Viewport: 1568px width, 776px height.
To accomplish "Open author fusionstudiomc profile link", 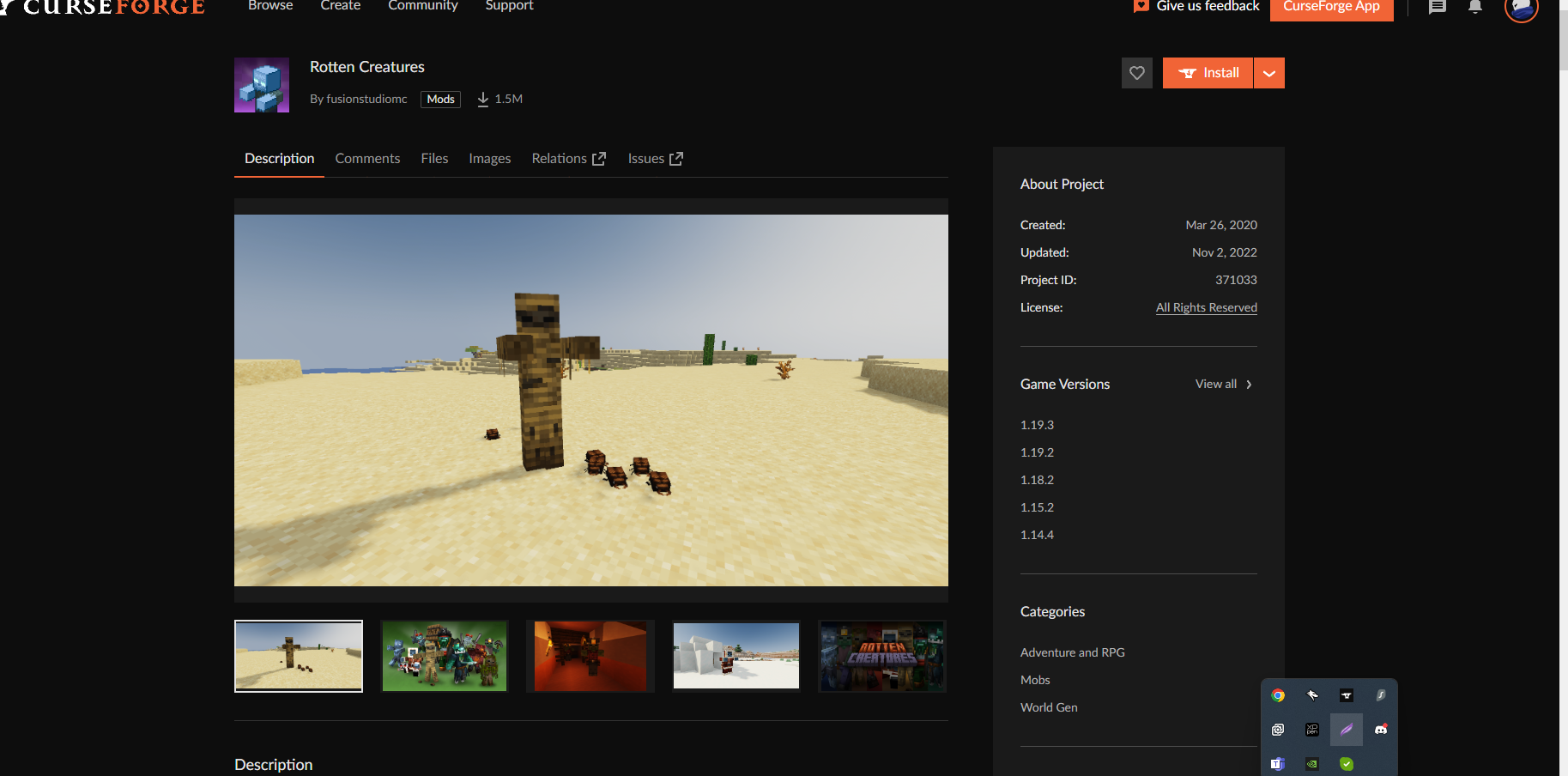I will tap(366, 100).
